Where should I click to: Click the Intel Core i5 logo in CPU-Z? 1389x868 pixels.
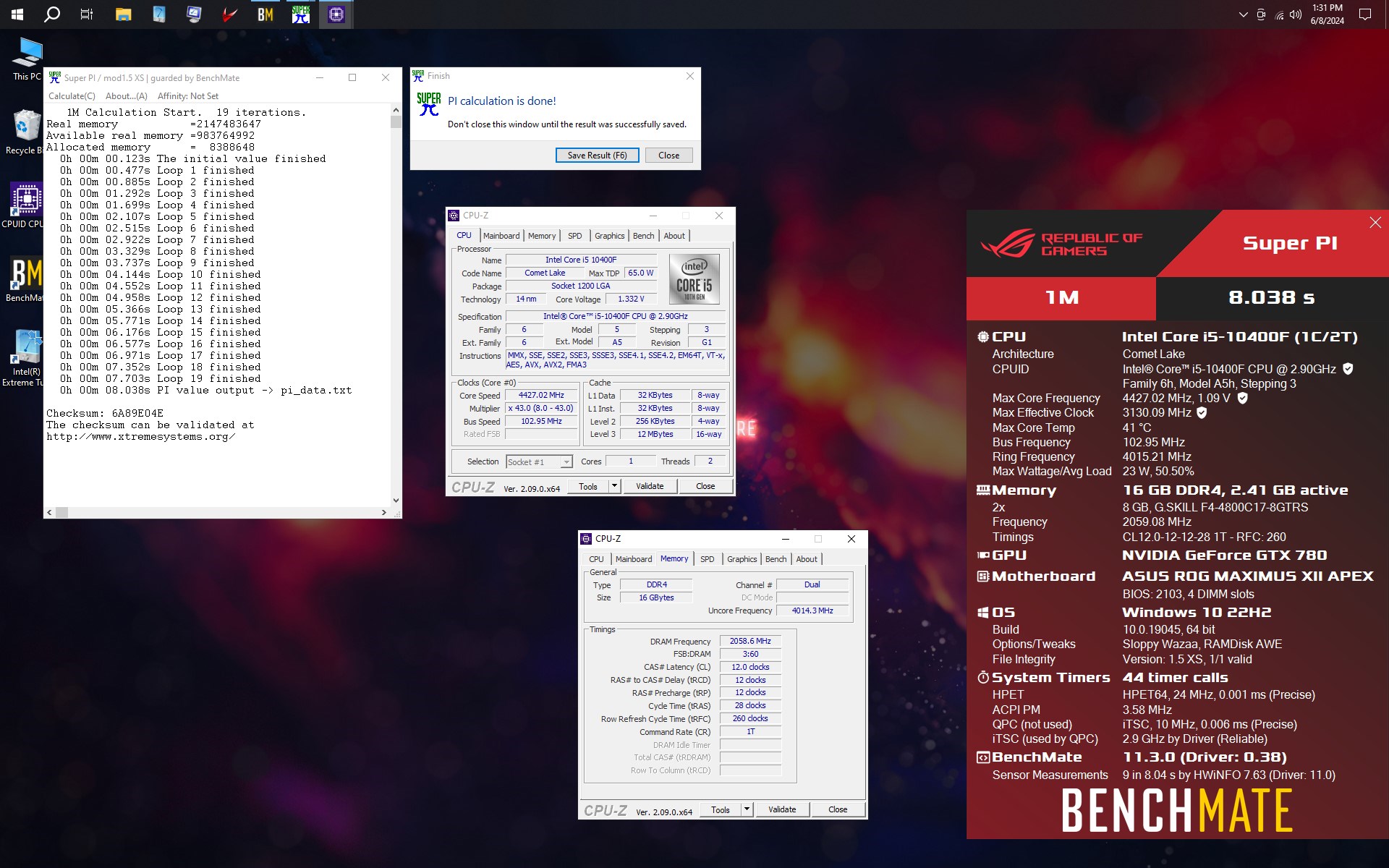click(x=694, y=278)
